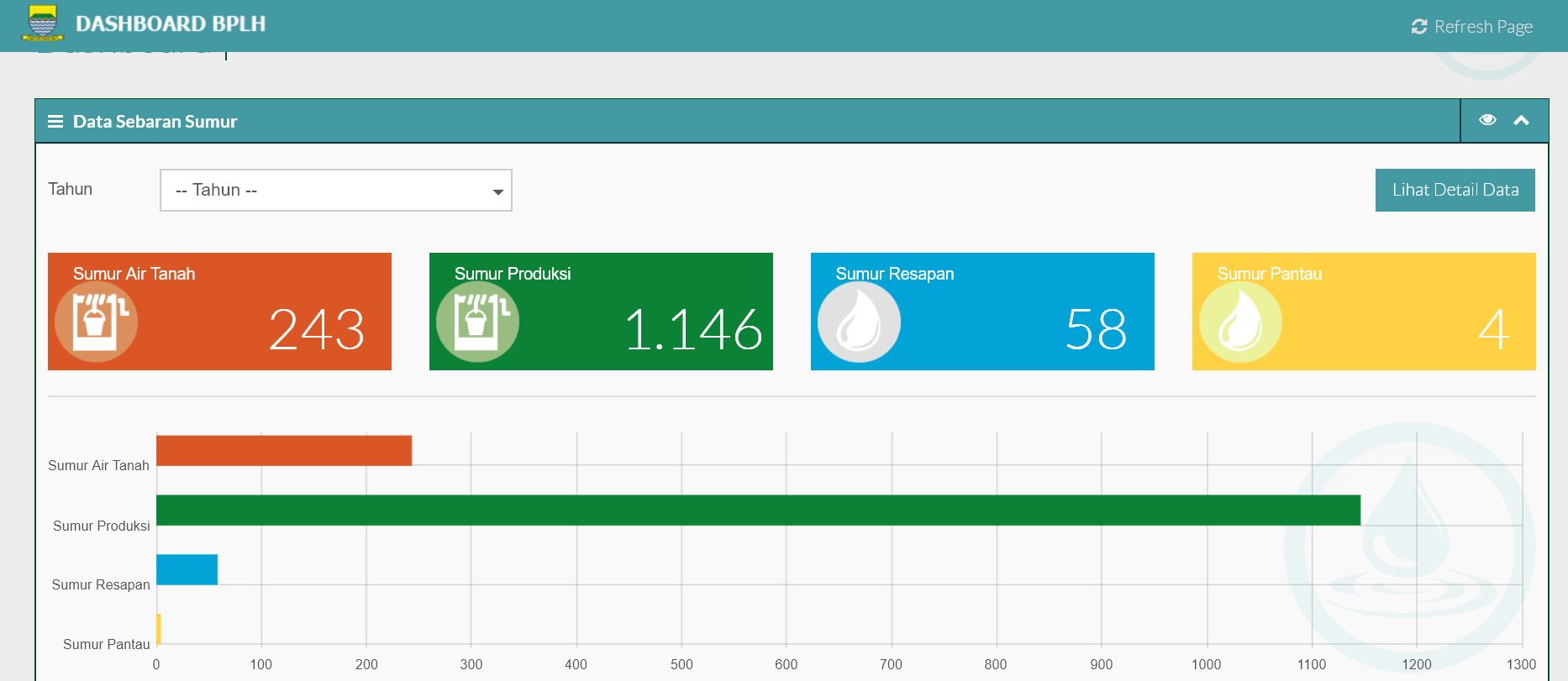Select the orange Sumur Air Tanah card
Screen dimensions: 1568x681
click(x=219, y=312)
